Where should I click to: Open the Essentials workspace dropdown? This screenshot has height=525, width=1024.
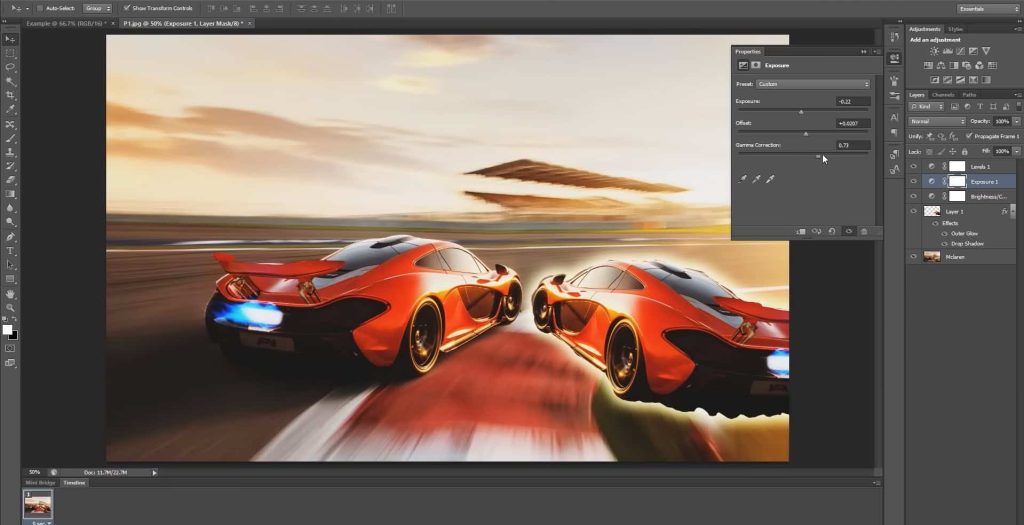click(x=987, y=8)
